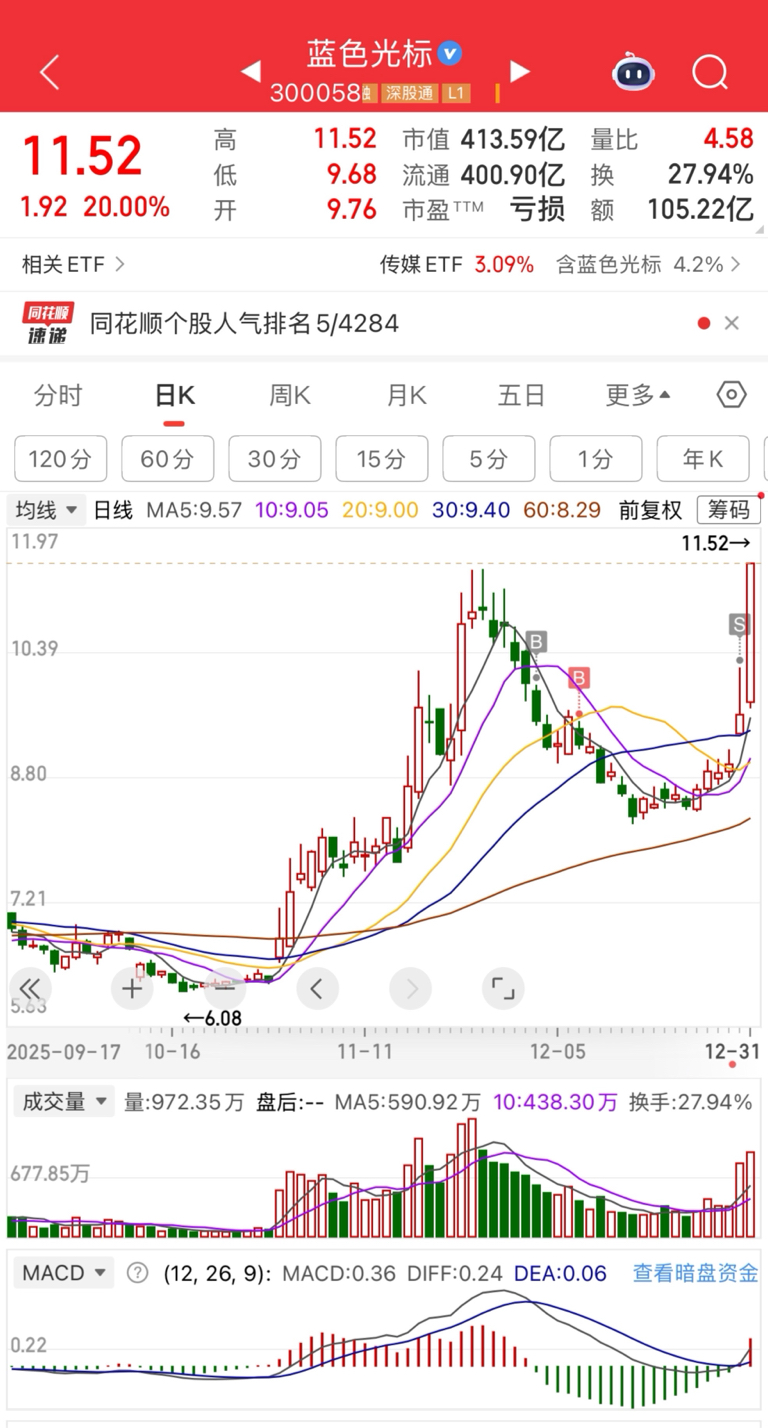Open the MACD indicator dropdown
The width and height of the screenshot is (768, 1428).
[x=63, y=1273]
